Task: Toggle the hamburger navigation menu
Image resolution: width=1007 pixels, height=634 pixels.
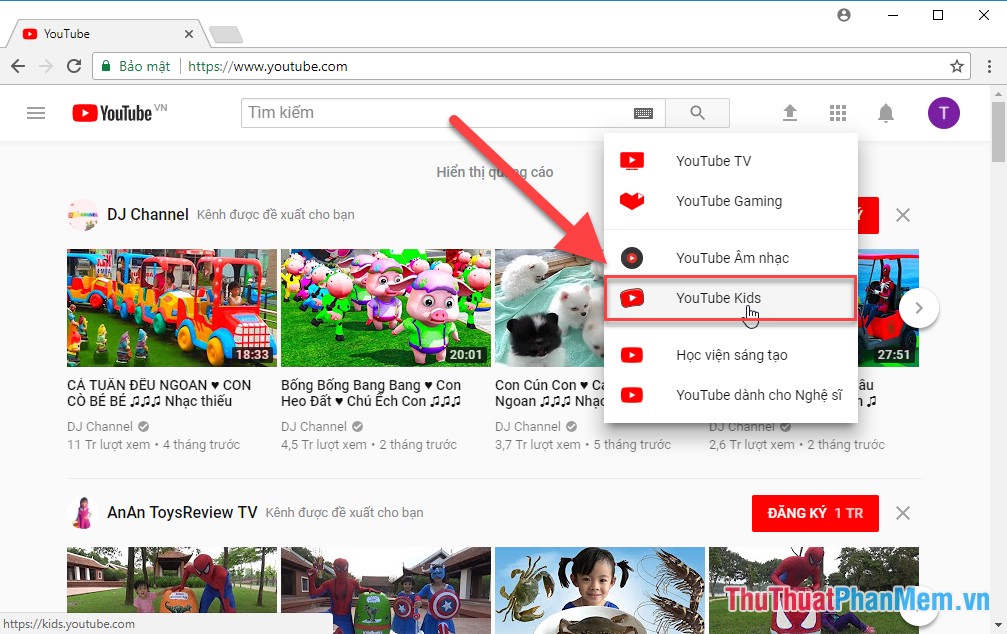Action: [36, 112]
